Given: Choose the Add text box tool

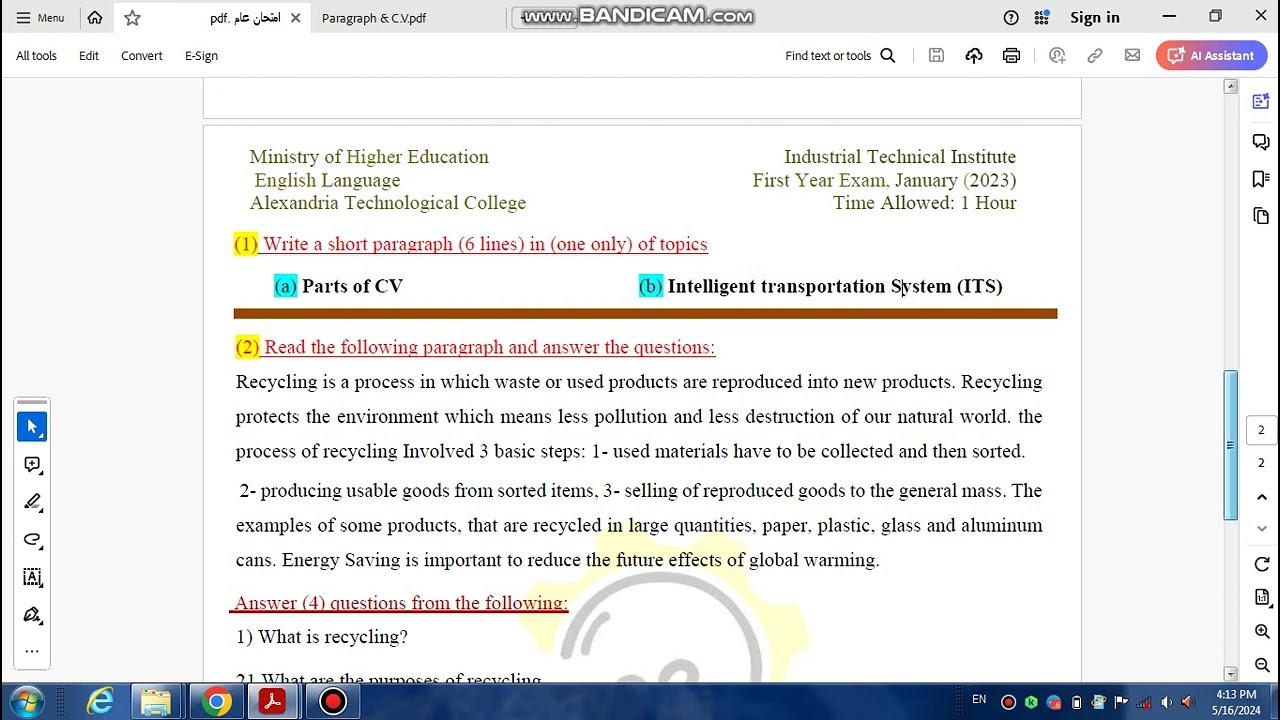Looking at the screenshot, I should (x=32, y=577).
